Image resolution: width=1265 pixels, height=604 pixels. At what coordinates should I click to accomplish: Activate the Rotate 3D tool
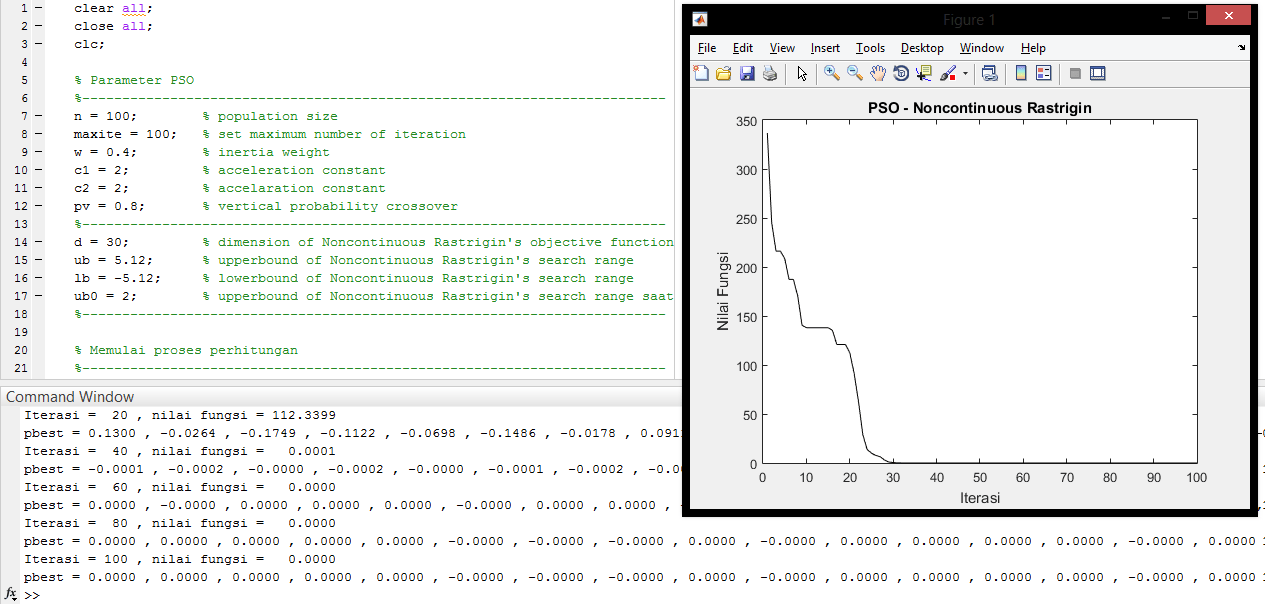point(901,73)
